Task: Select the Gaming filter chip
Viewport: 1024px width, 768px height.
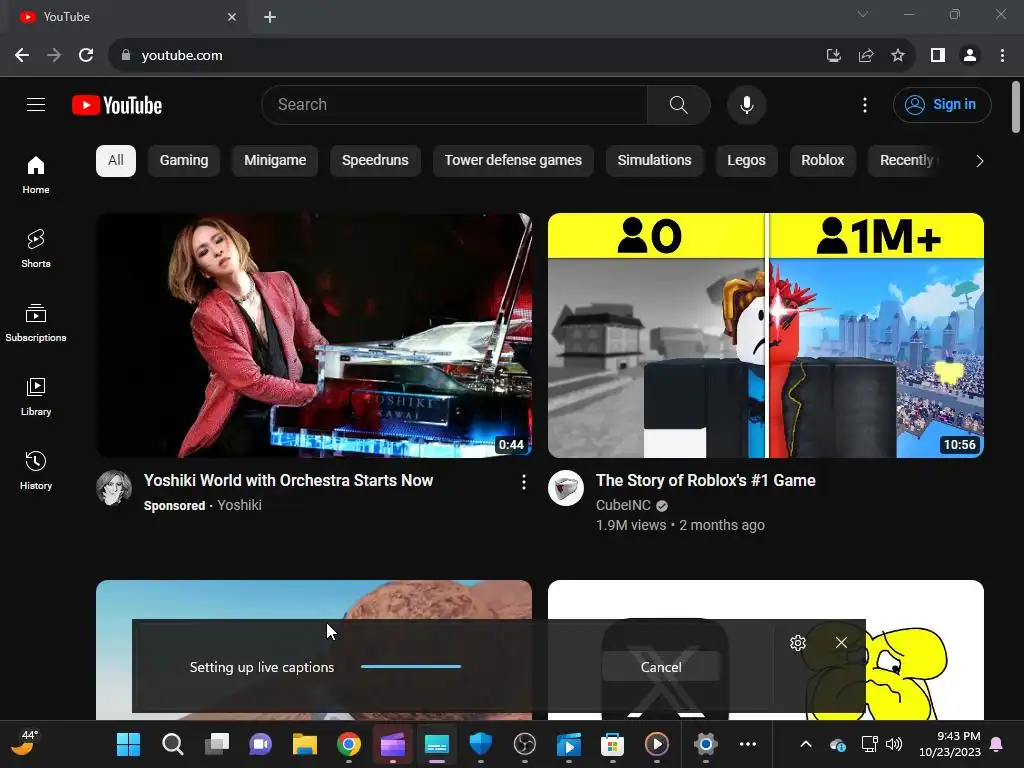Action: 184,161
